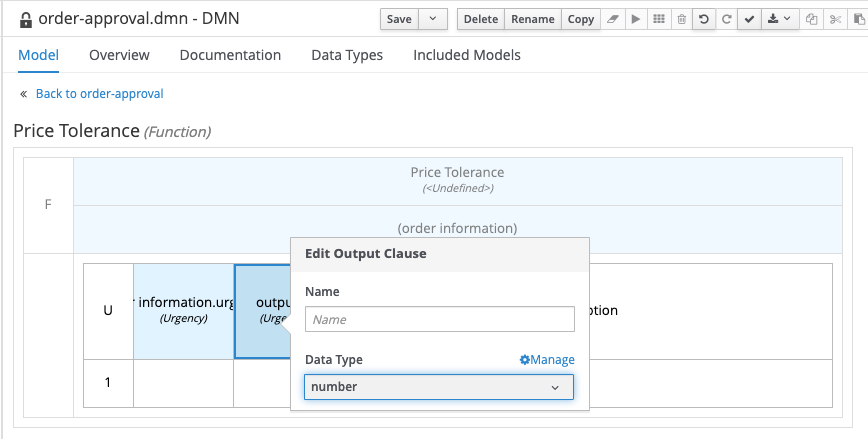868x439 pixels.
Task: Click the input entry cell in row 1
Action: (x=183, y=383)
